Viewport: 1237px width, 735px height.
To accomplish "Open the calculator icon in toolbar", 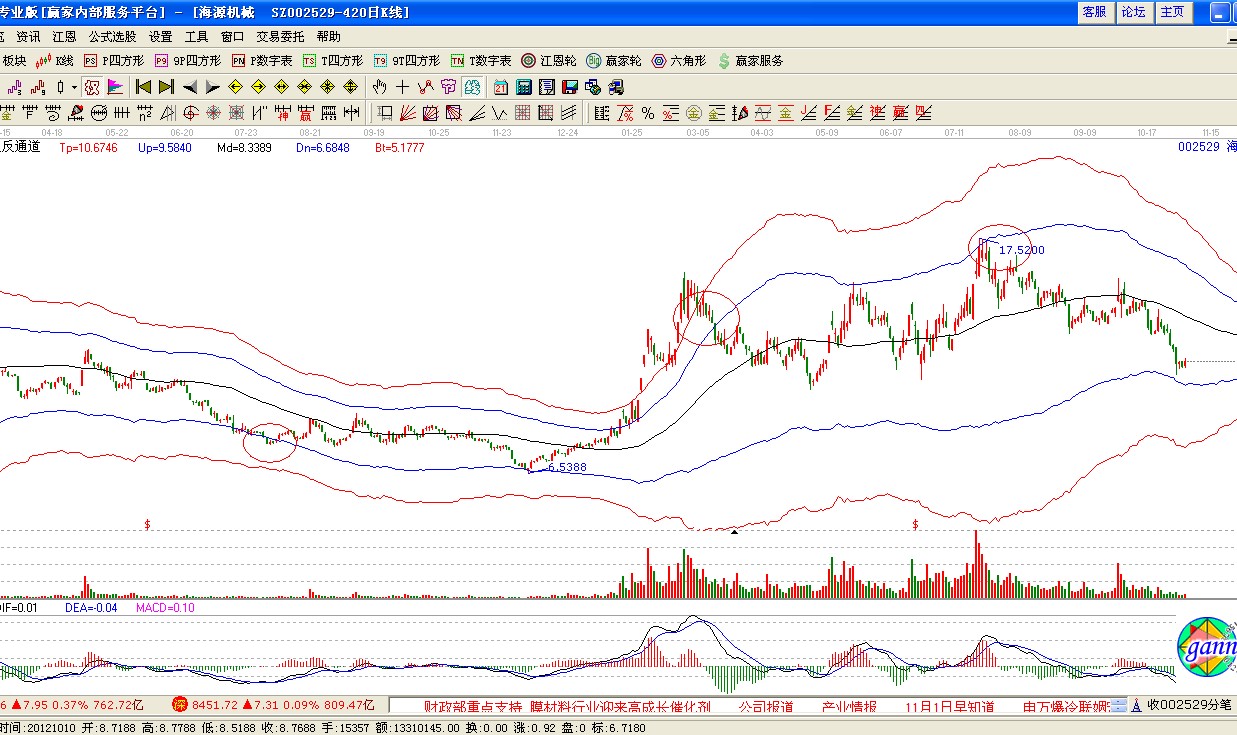I will click(x=523, y=87).
